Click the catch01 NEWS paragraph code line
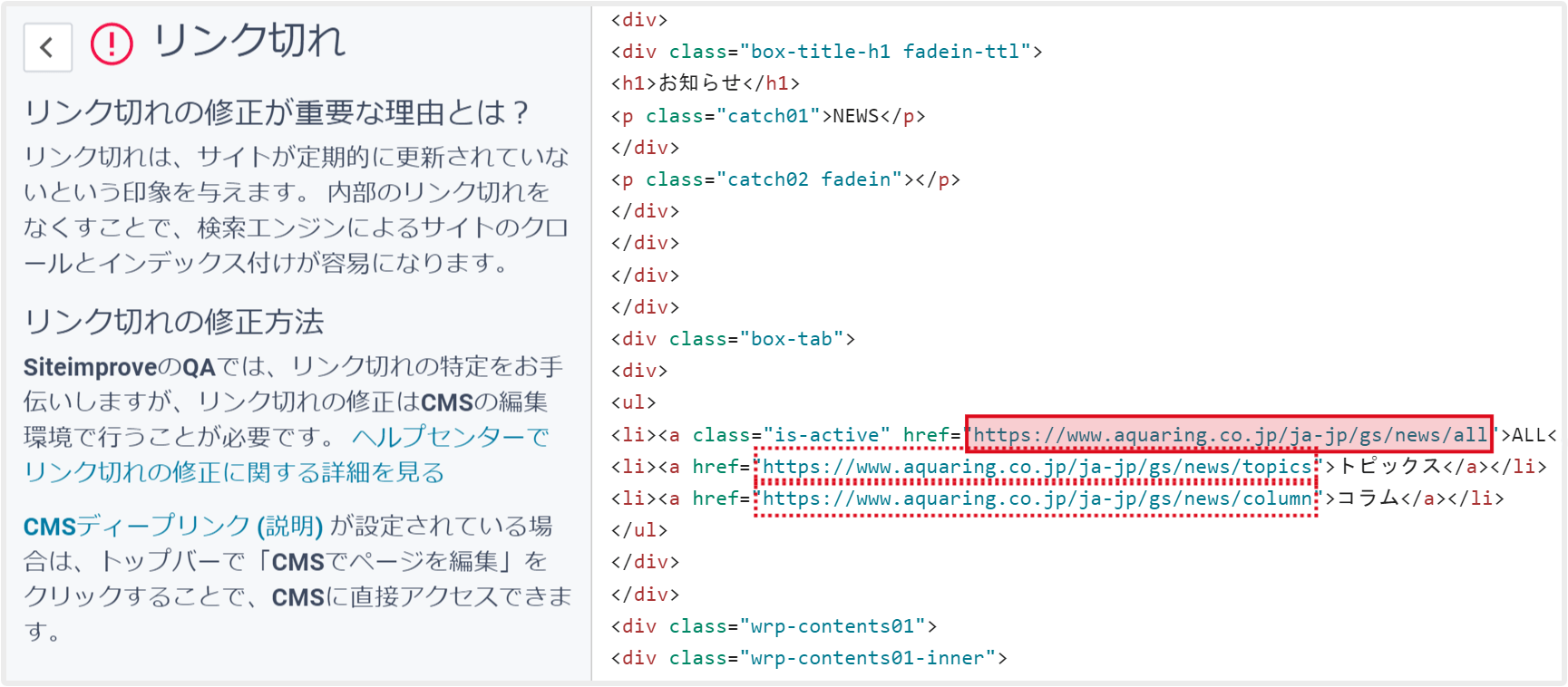Screen dimensions: 1568x687 [x=767, y=116]
